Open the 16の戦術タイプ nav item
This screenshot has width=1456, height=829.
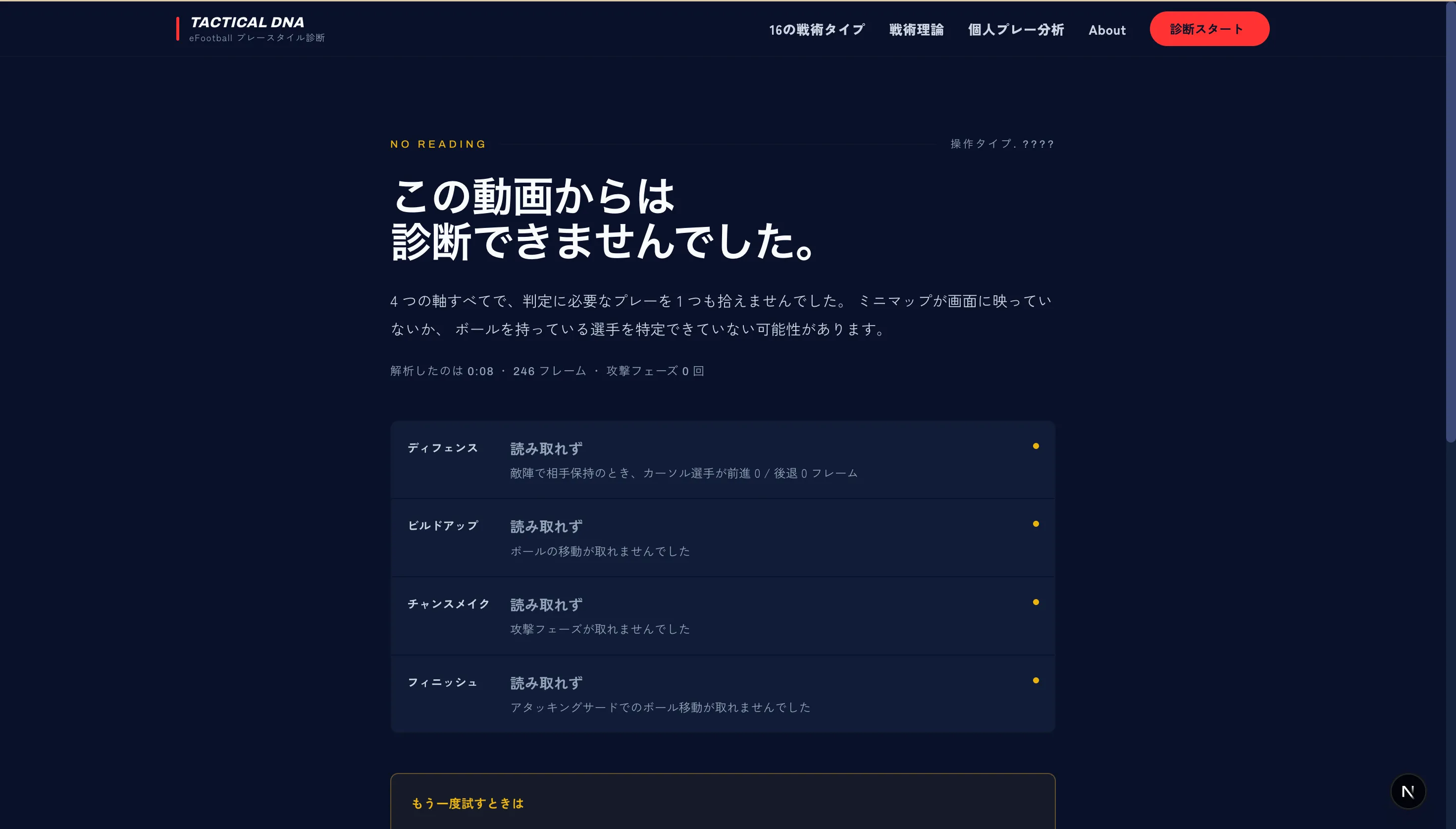pyautogui.click(x=817, y=30)
